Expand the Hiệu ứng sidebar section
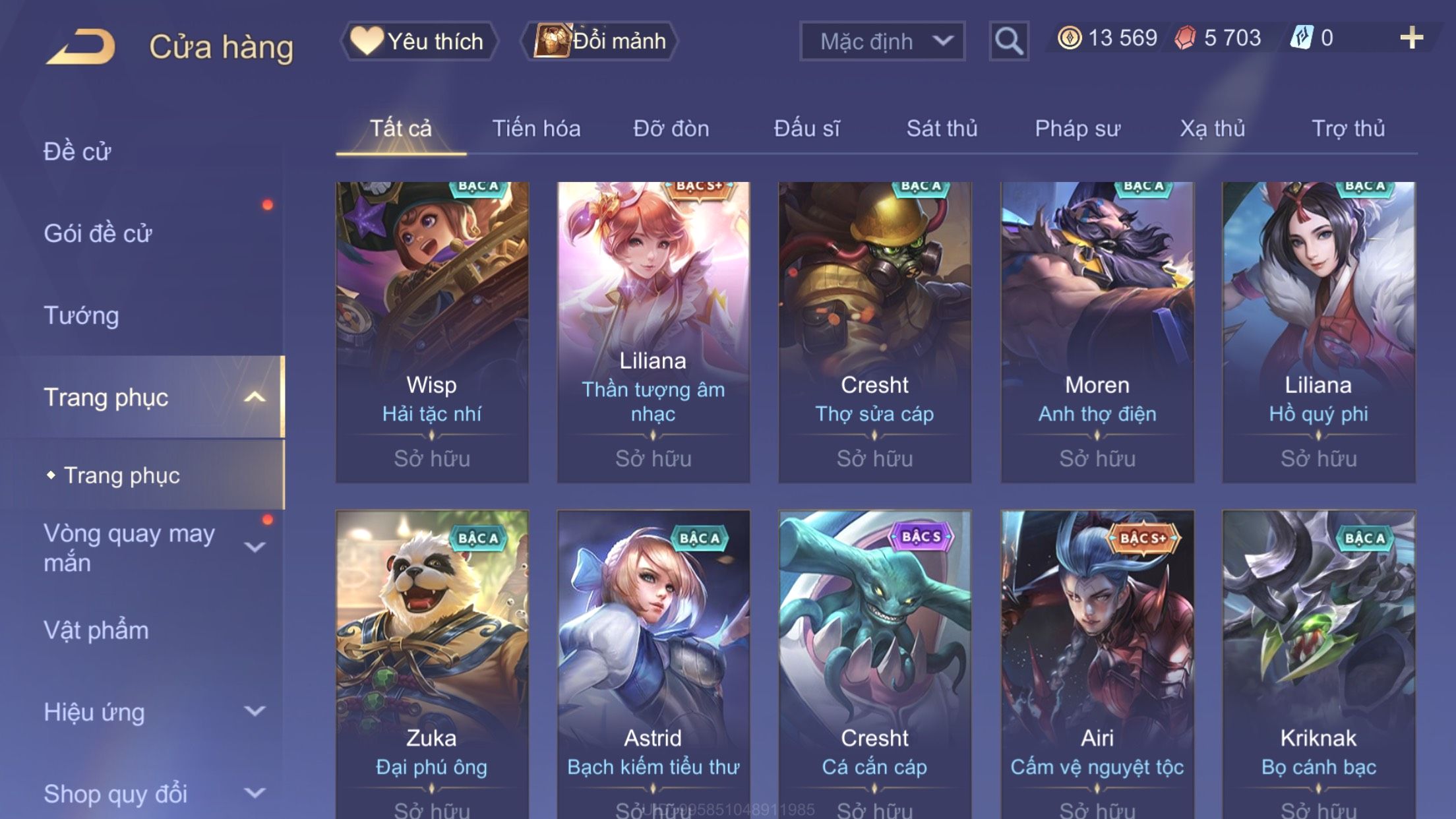 pos(255,711)
